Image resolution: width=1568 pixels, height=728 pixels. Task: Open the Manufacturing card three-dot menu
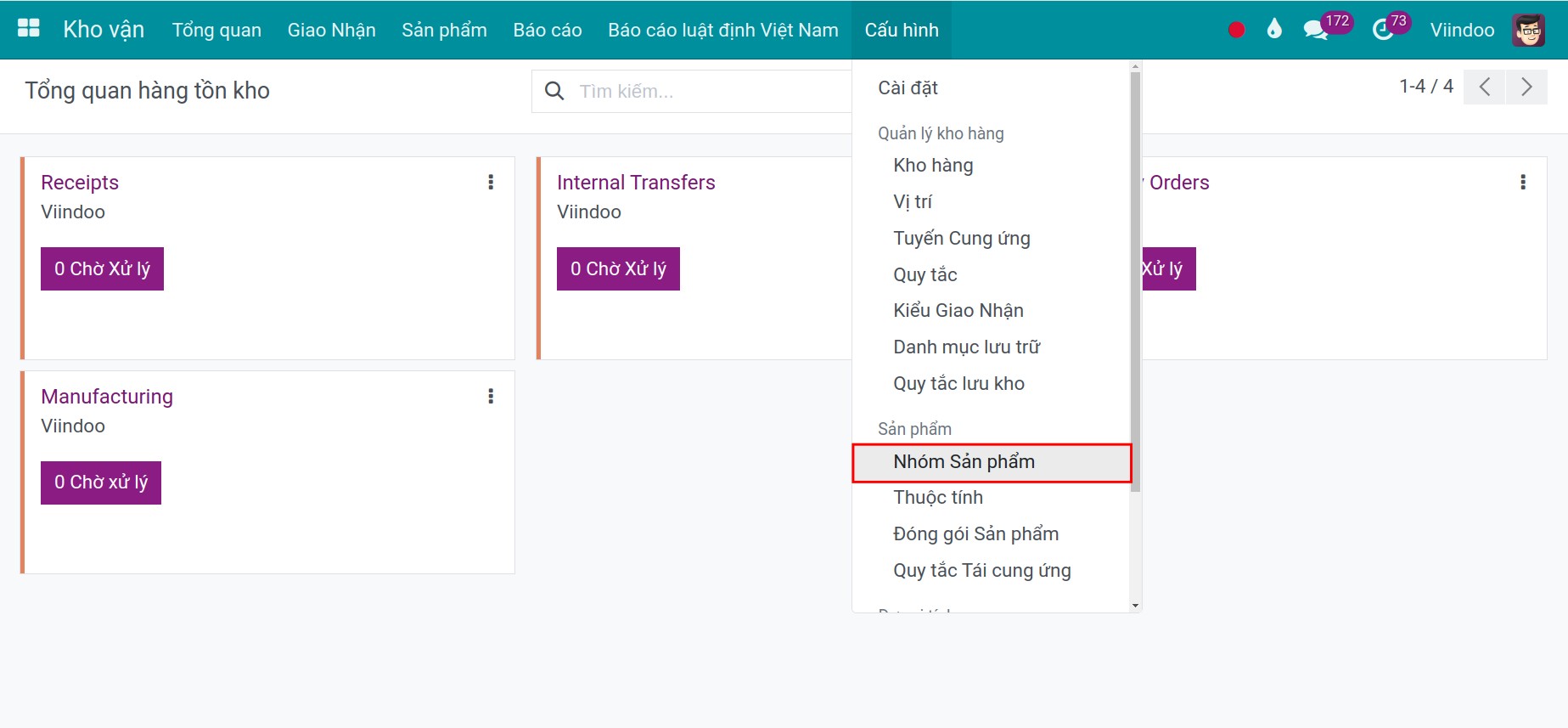[x=491, y=395]
